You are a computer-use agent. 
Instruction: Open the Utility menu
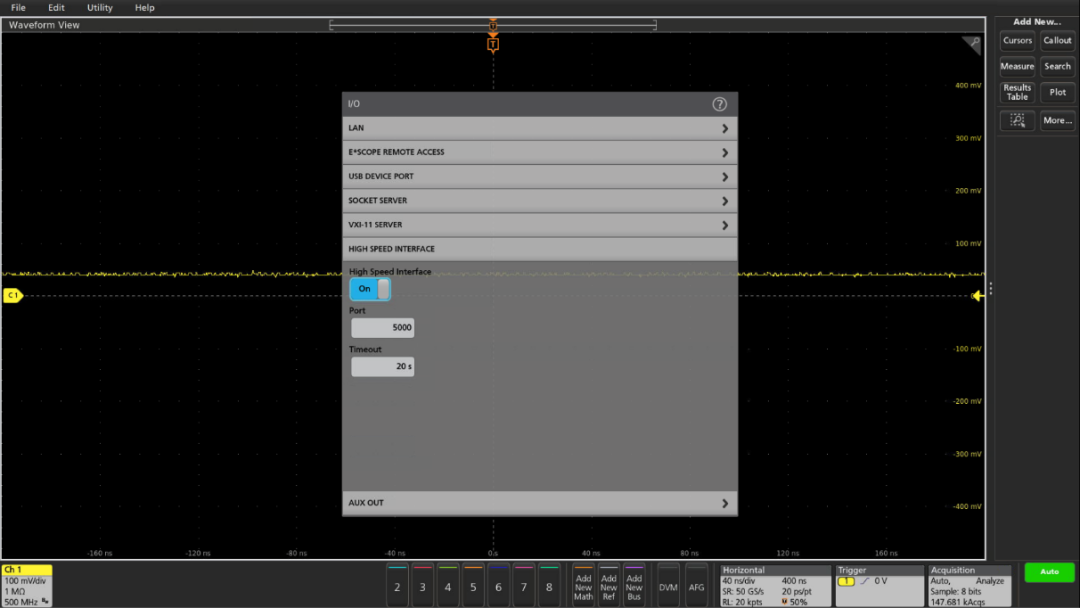tap(100, 8)
